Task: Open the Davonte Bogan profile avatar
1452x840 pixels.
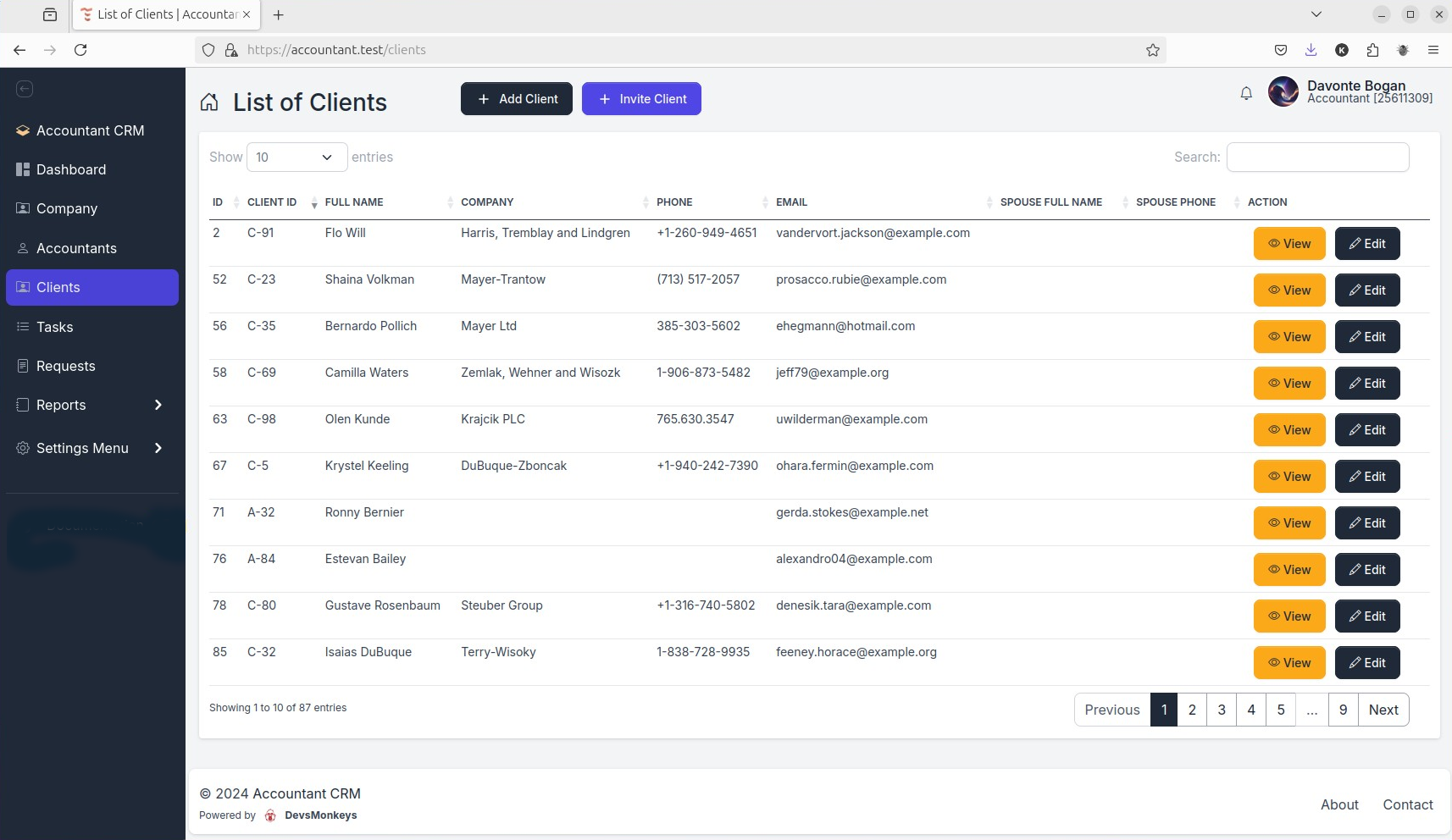Action: pyautogui.click(x=1283, y=91)
